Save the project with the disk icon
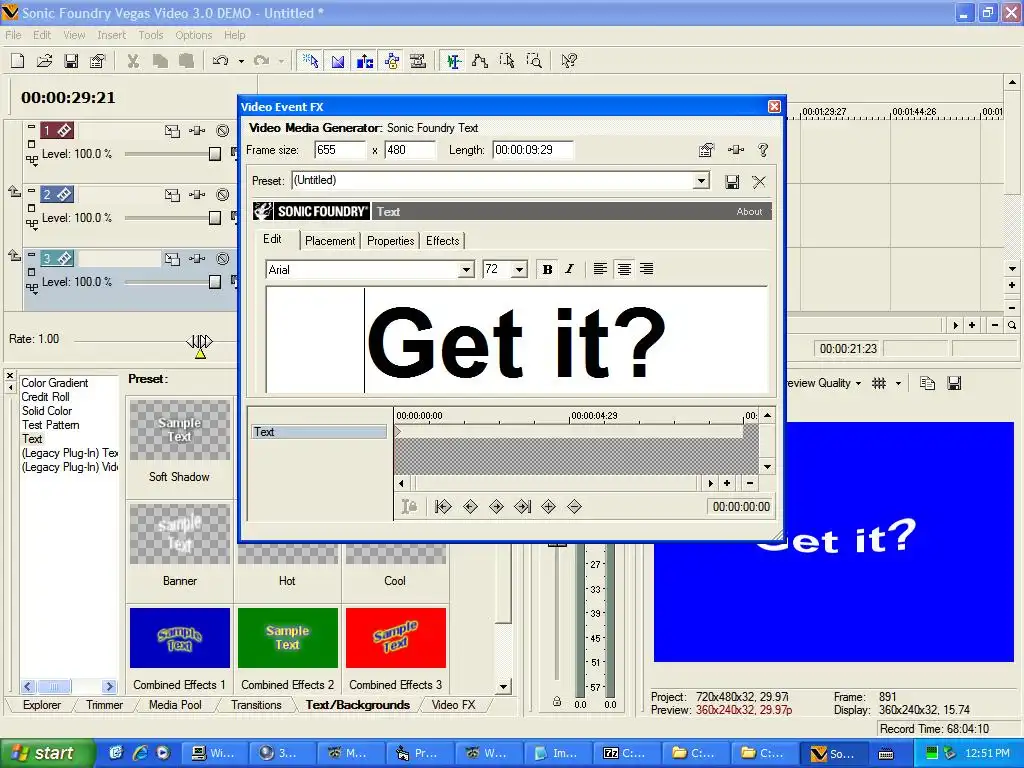The image size is (1024, 768). click(71, 61)
